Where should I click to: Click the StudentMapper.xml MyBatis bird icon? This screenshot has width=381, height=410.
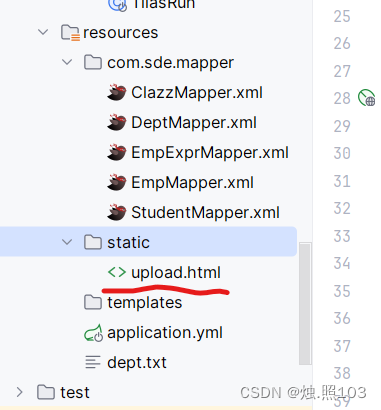coord(117,212)
